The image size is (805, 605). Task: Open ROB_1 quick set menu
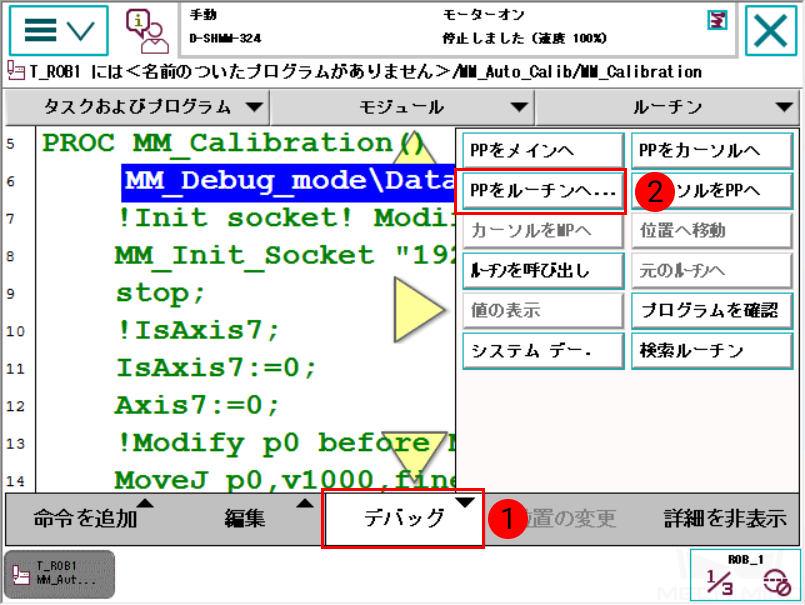tap(745, 575)
